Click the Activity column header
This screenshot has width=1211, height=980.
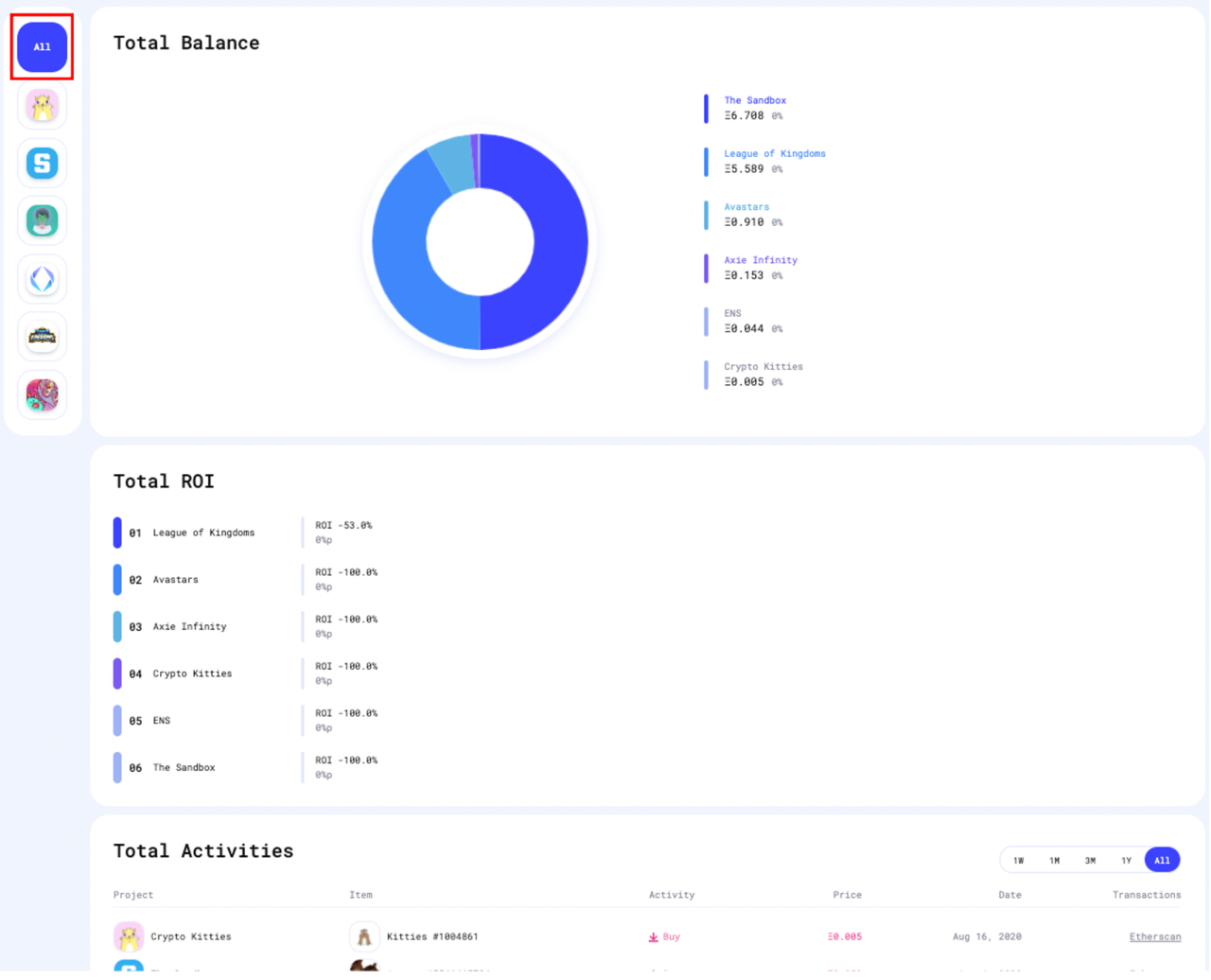(672, 895)
